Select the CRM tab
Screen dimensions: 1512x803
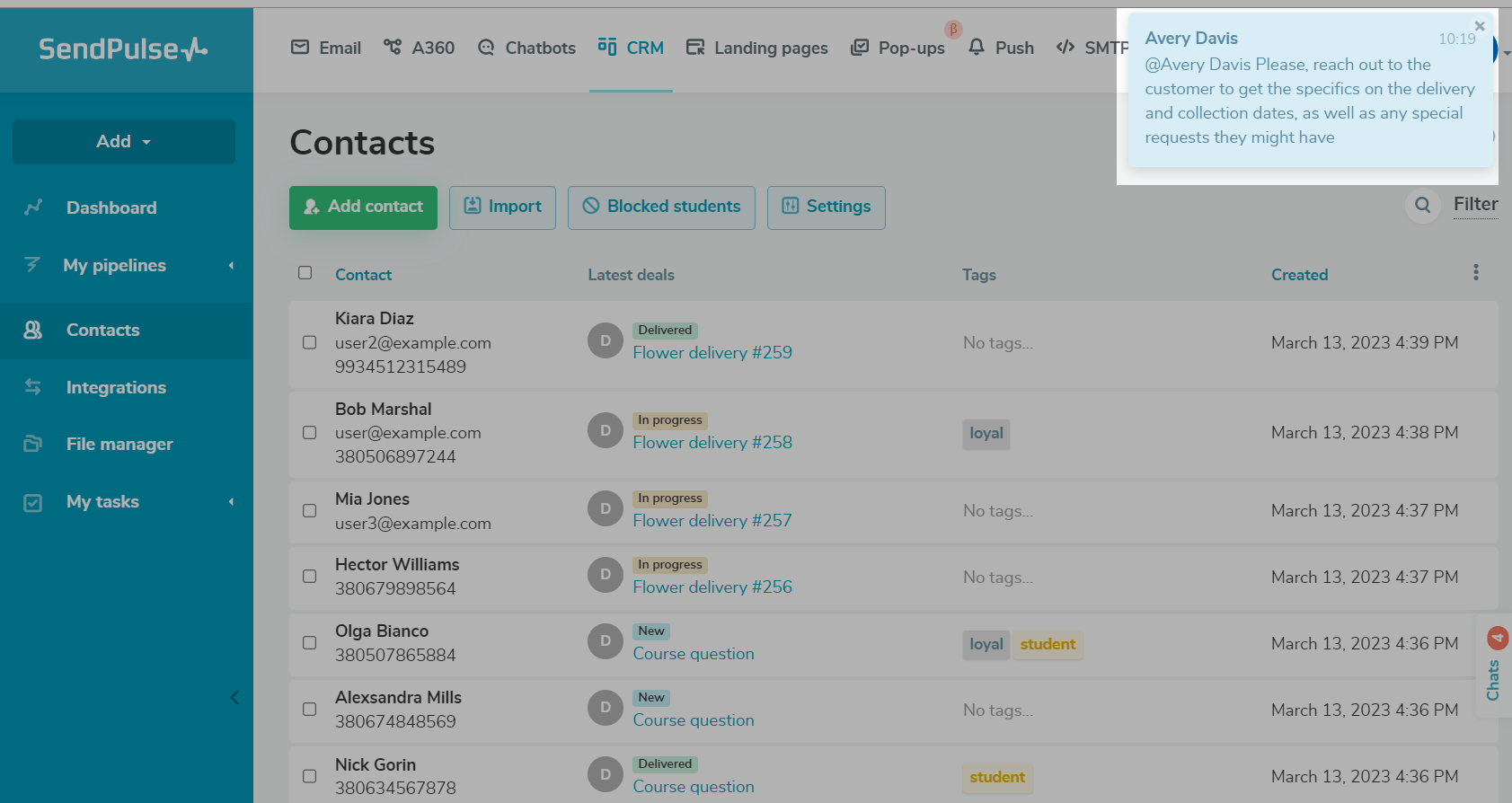pyautogui.click(x=631, y=48)
